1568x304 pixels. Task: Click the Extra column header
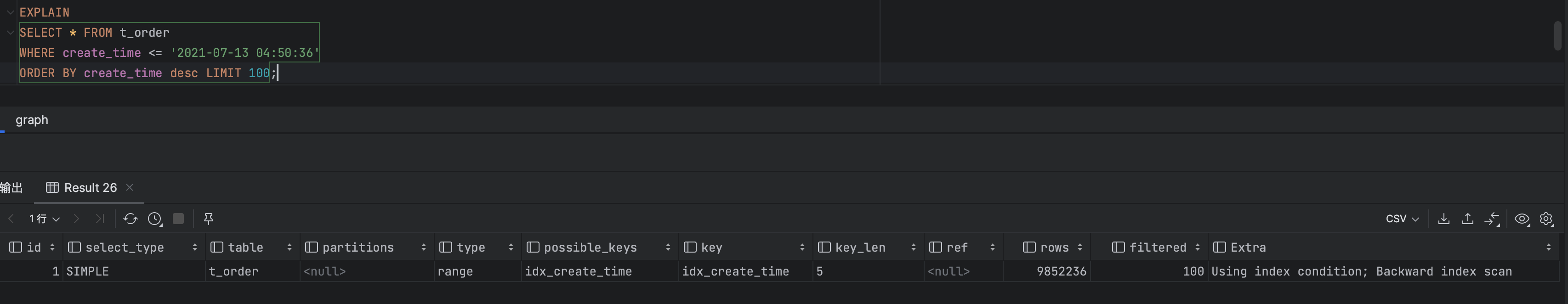1248,248
